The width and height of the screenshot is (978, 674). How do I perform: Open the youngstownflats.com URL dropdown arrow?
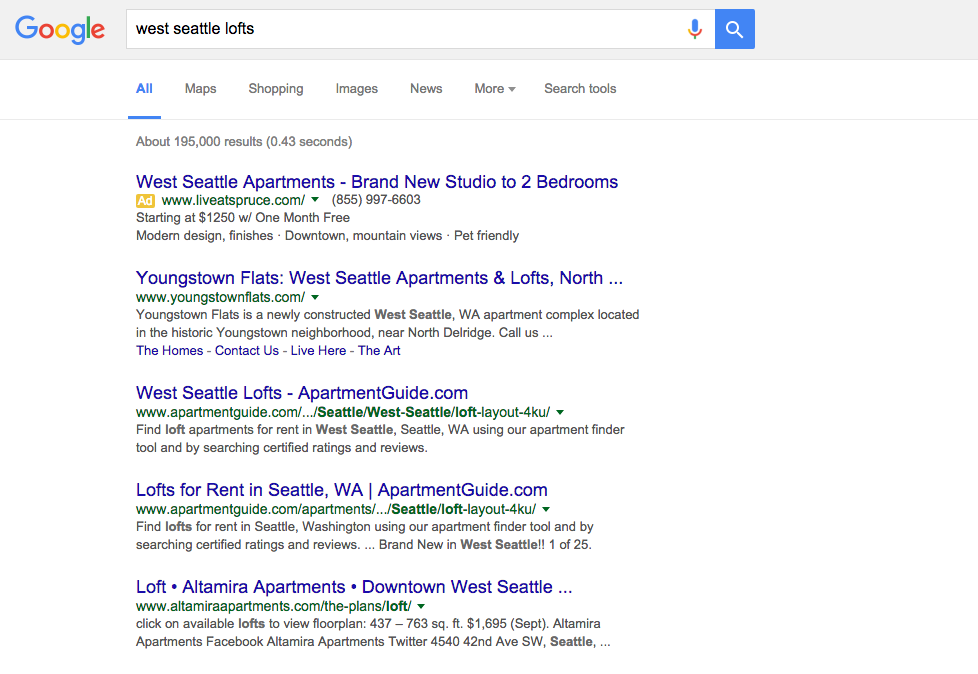point(315,297)
